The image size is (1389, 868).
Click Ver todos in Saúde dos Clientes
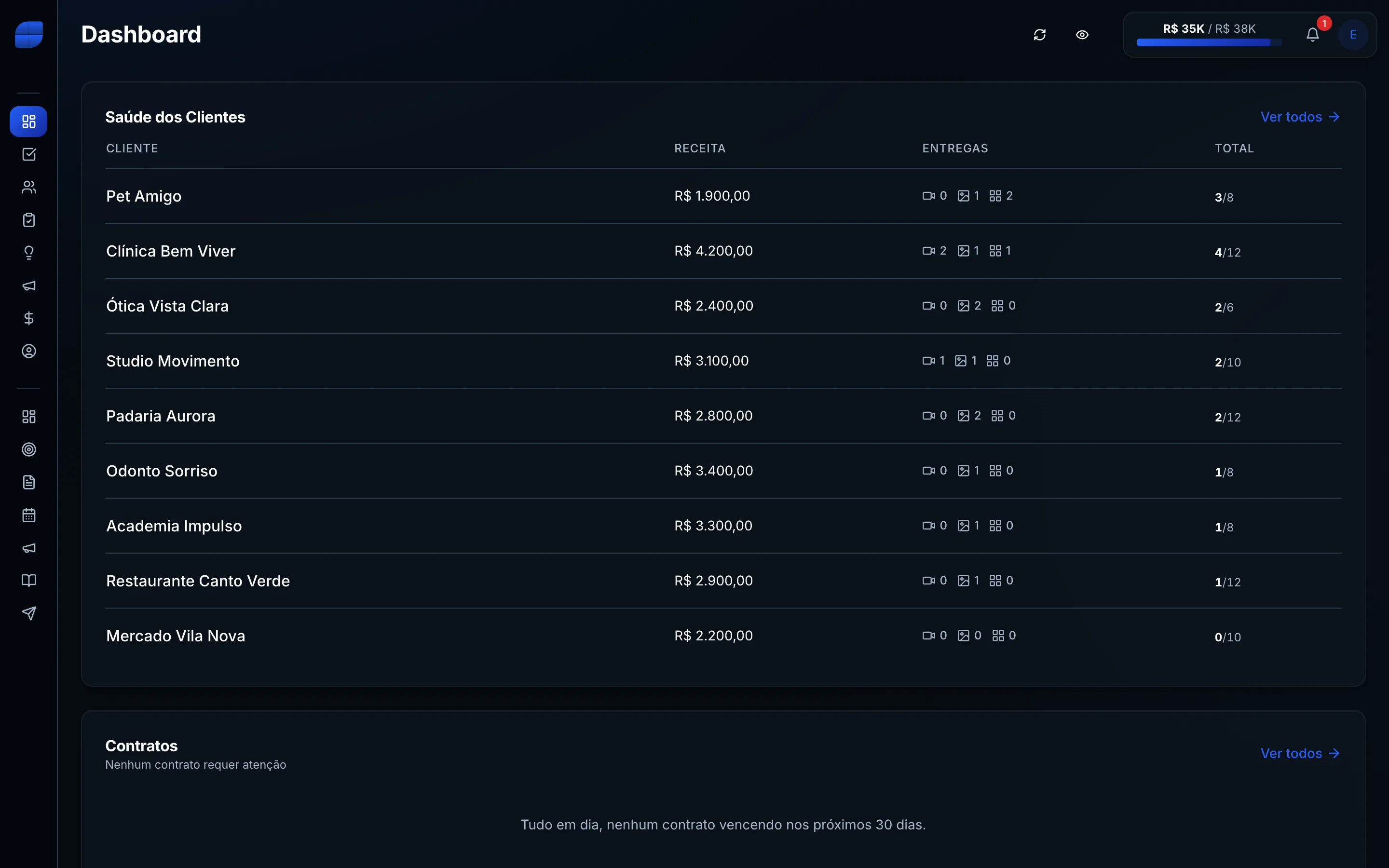click(1300, 117)
